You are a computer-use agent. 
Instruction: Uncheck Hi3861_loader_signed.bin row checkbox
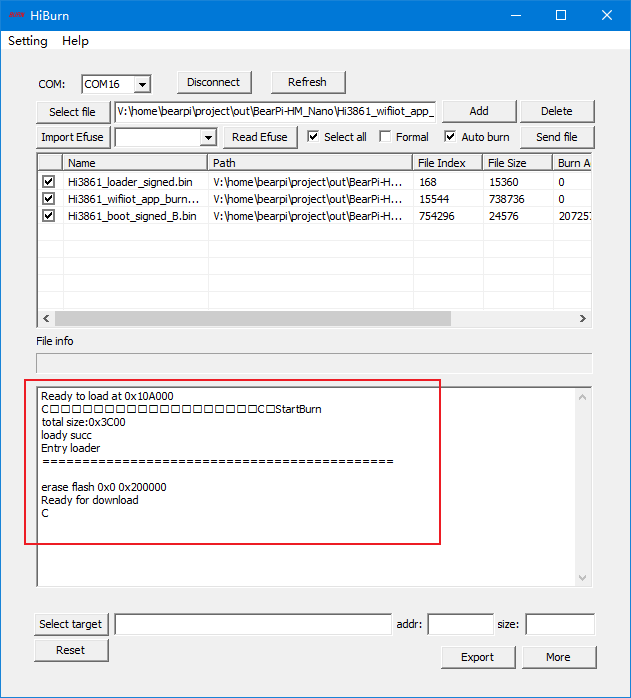49,182
